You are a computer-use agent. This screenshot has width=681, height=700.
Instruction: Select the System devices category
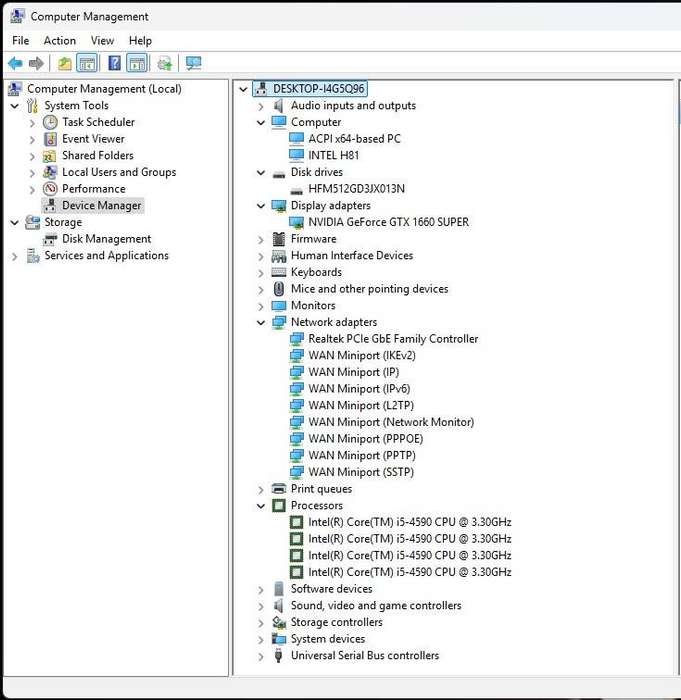328,639
